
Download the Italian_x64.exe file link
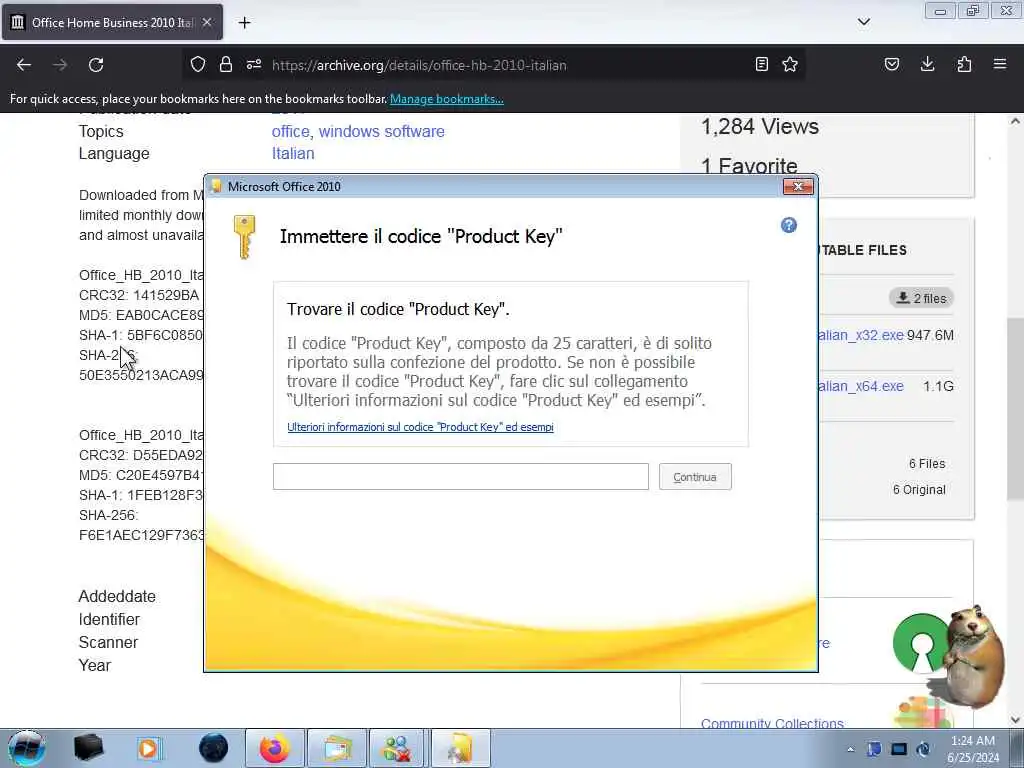pyautogui.click(x=861, y=387)
